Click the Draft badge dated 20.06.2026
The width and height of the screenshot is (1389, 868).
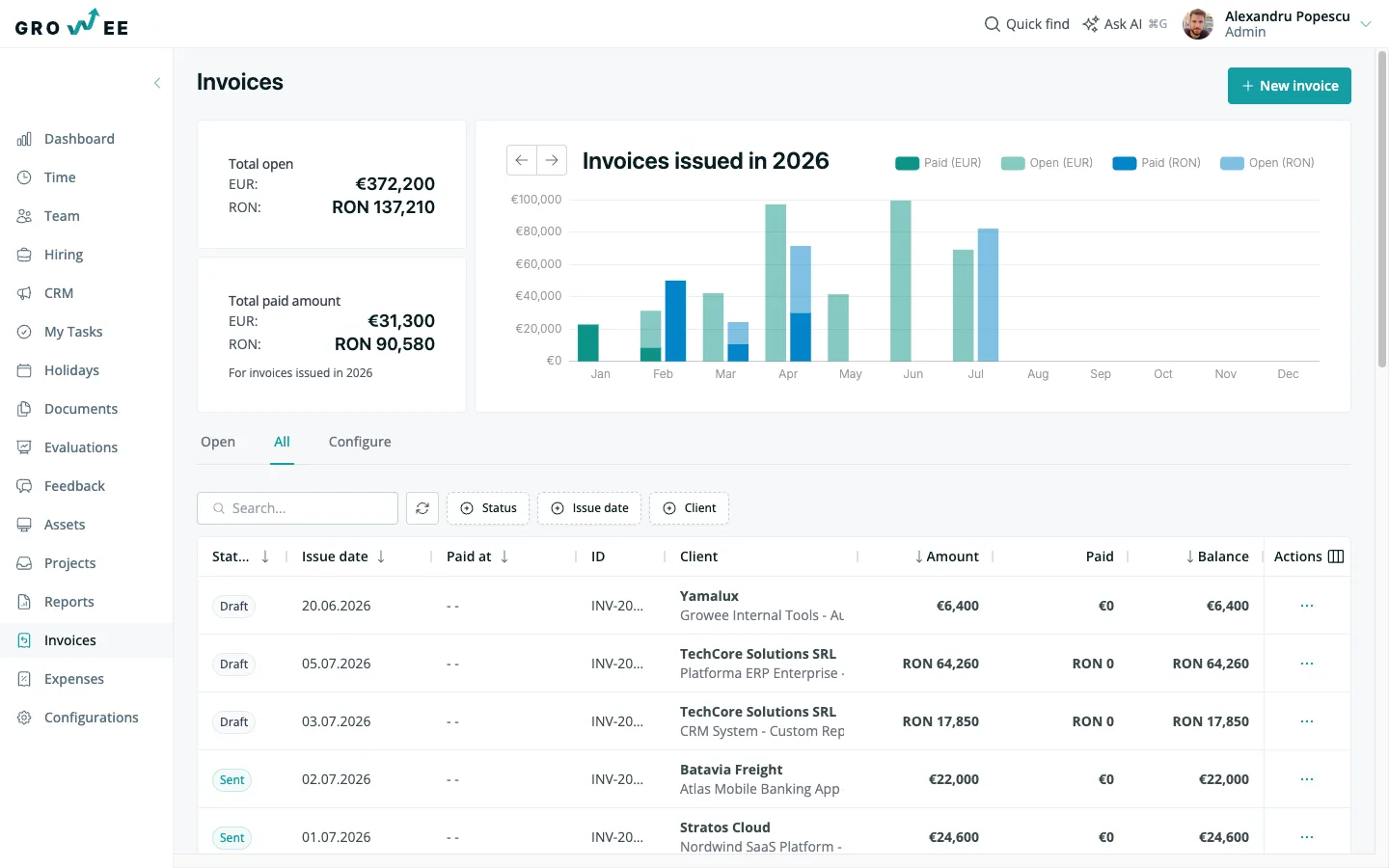(x=233, y=607)
